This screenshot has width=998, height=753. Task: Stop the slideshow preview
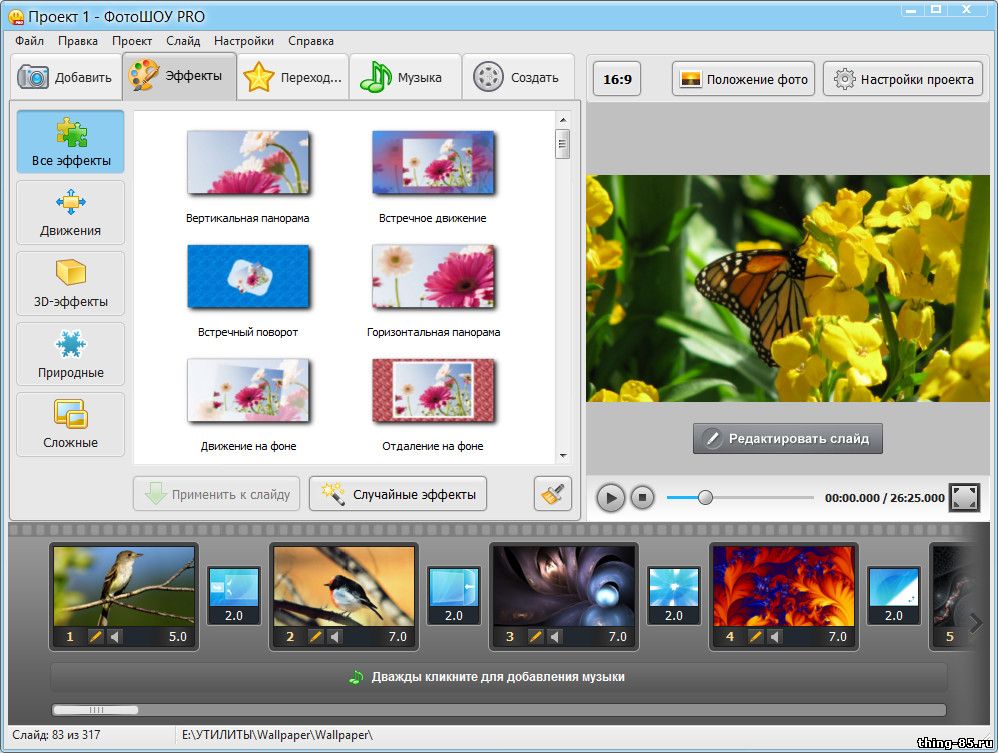[643, 498]
